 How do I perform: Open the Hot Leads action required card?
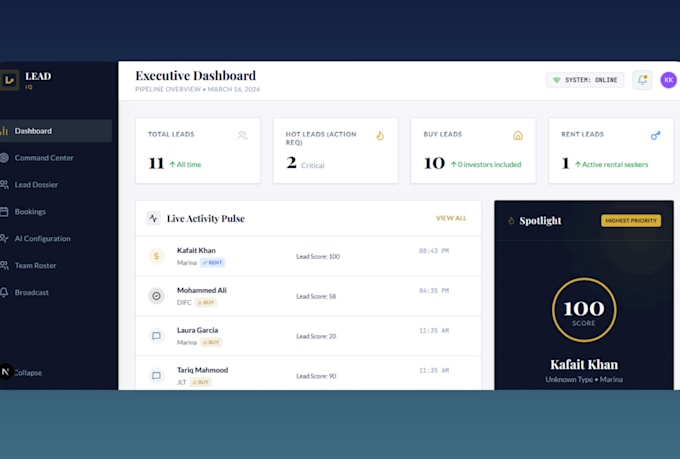335,151
